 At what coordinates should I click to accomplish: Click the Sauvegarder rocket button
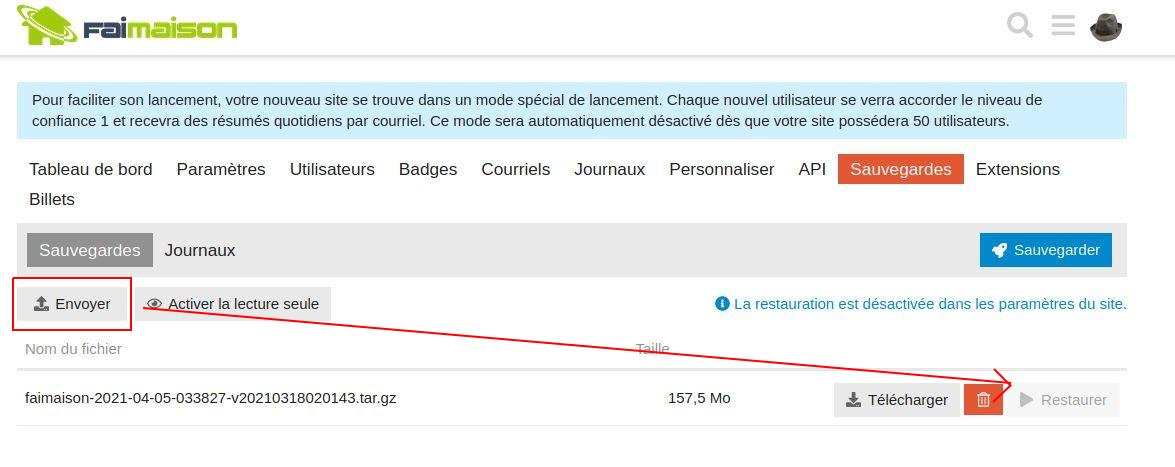point(1045,250)
